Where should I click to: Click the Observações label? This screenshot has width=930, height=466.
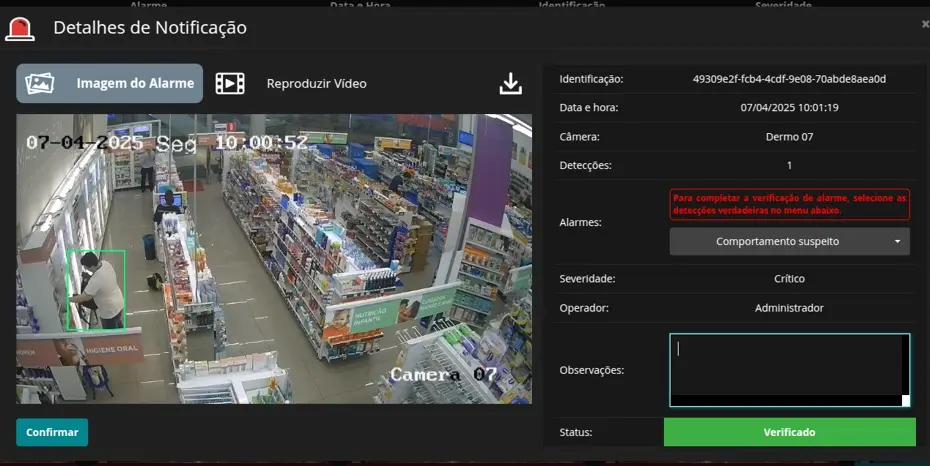[x=591, y=370]
